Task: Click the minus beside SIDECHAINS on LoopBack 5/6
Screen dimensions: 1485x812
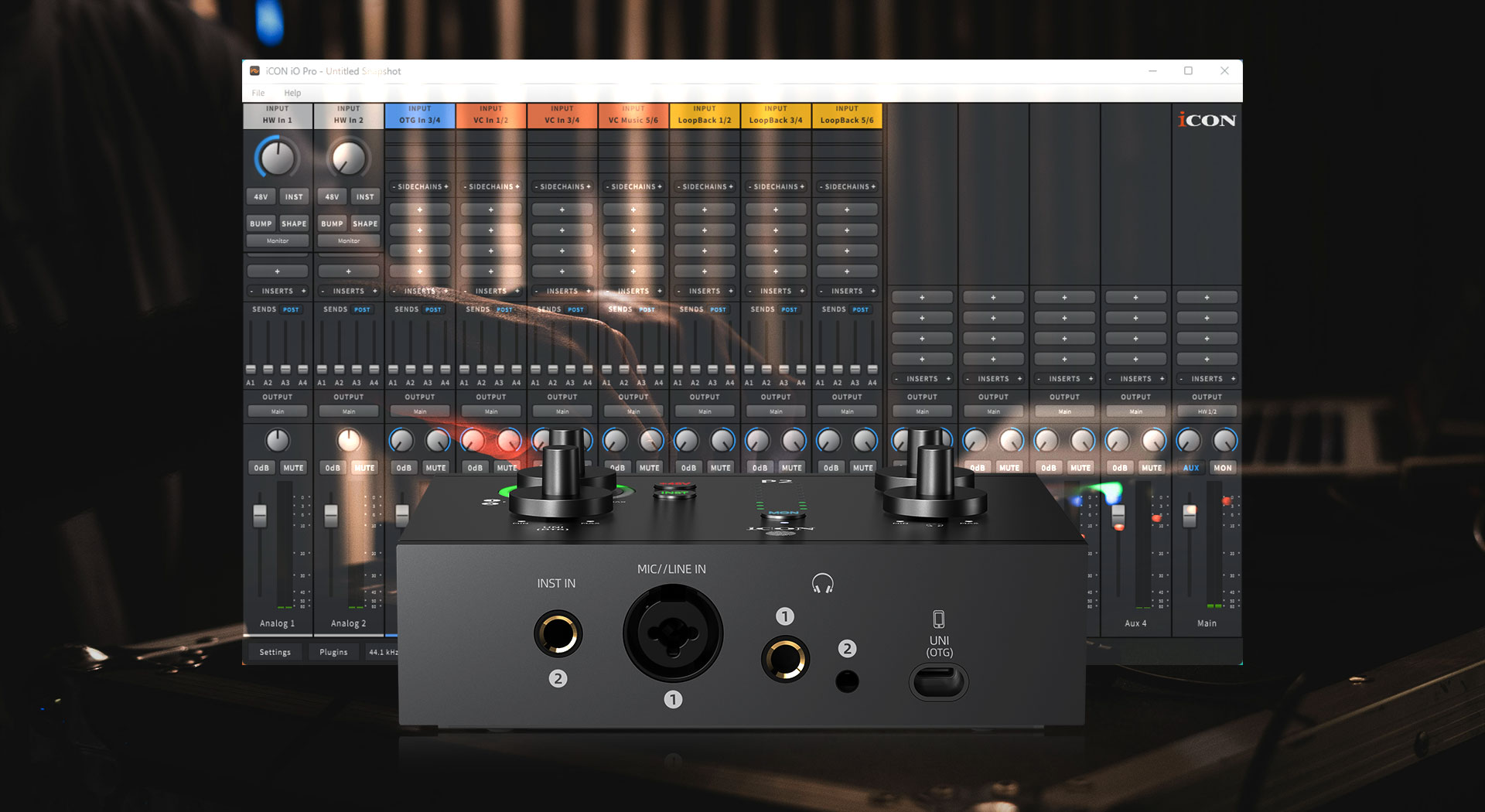Action: [x=821, y=186]
